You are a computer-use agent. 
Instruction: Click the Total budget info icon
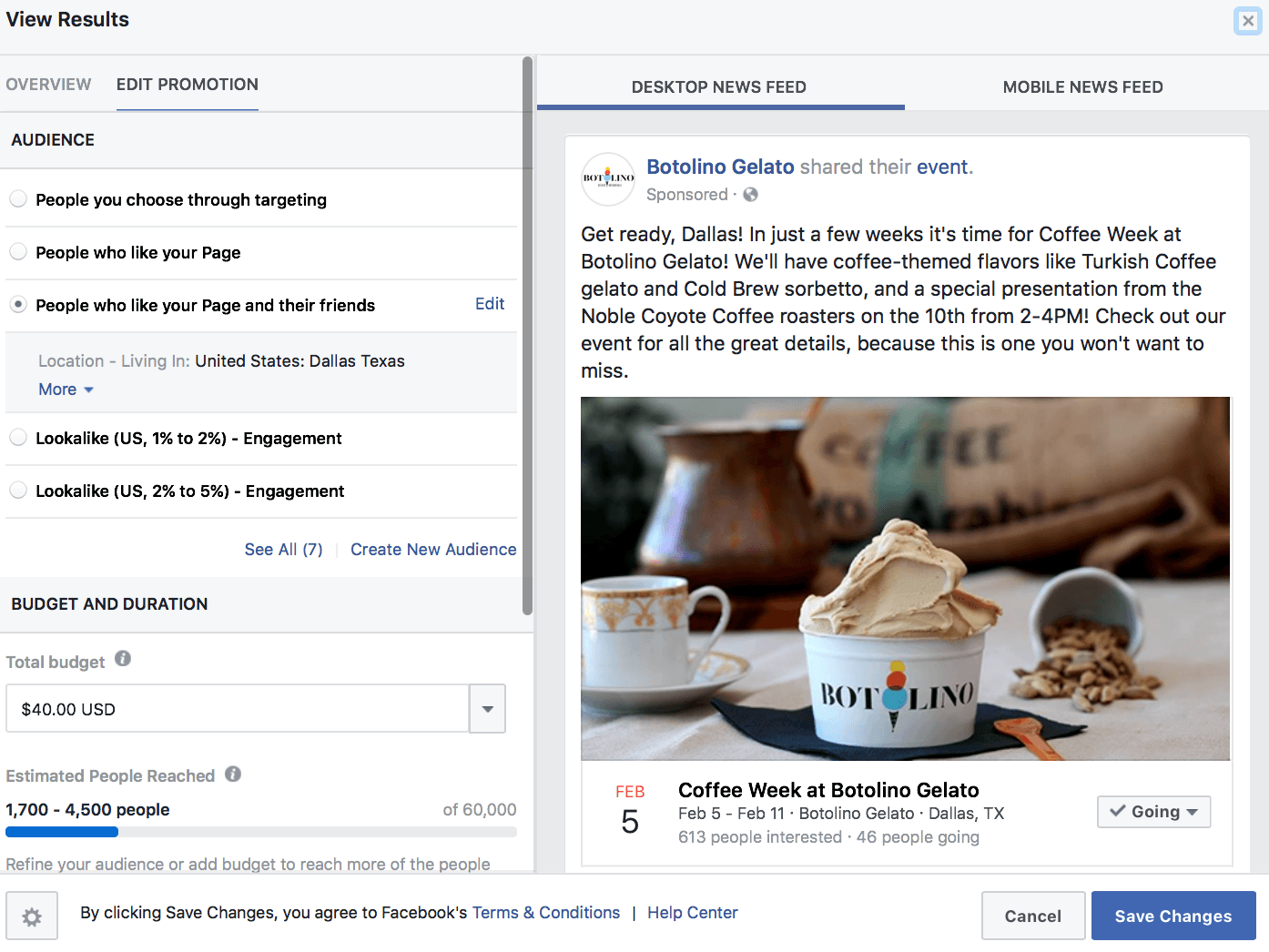tap(123, 659)
